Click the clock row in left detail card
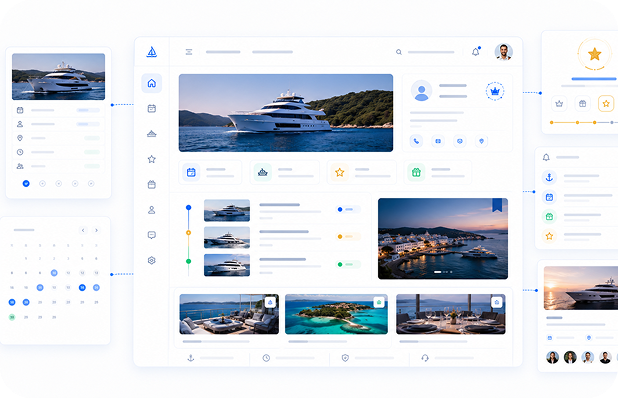This screenshot has height=398, width=618. 58,152
